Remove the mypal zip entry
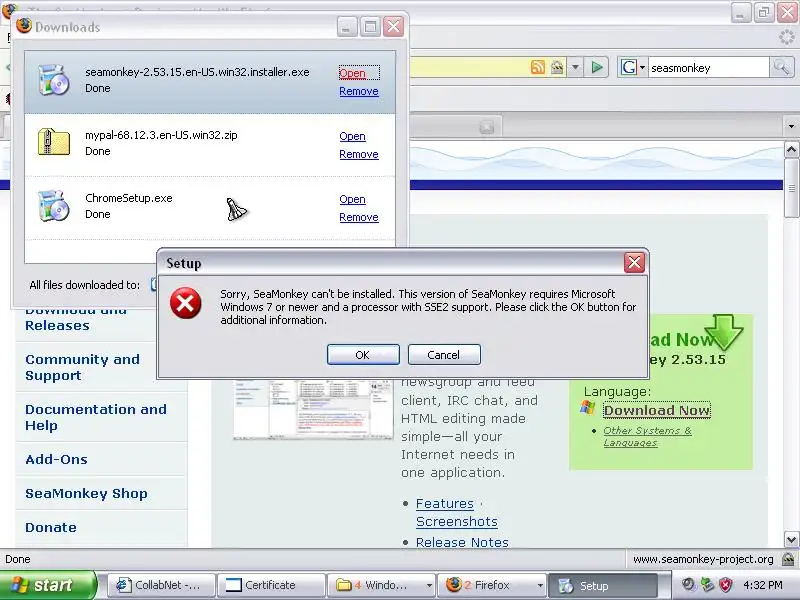Image resolution: width=800 pixels, height=600 pixels. click(359, 154)
